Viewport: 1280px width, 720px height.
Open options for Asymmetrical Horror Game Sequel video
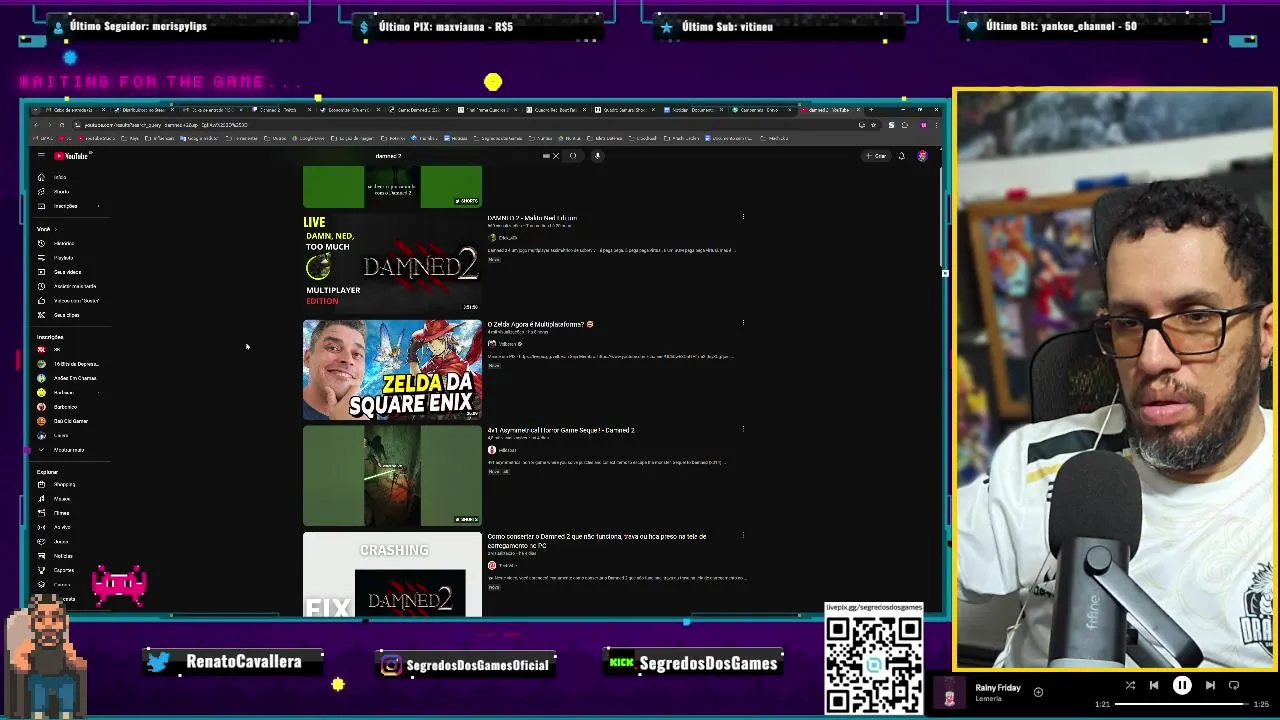pos(743,429)
